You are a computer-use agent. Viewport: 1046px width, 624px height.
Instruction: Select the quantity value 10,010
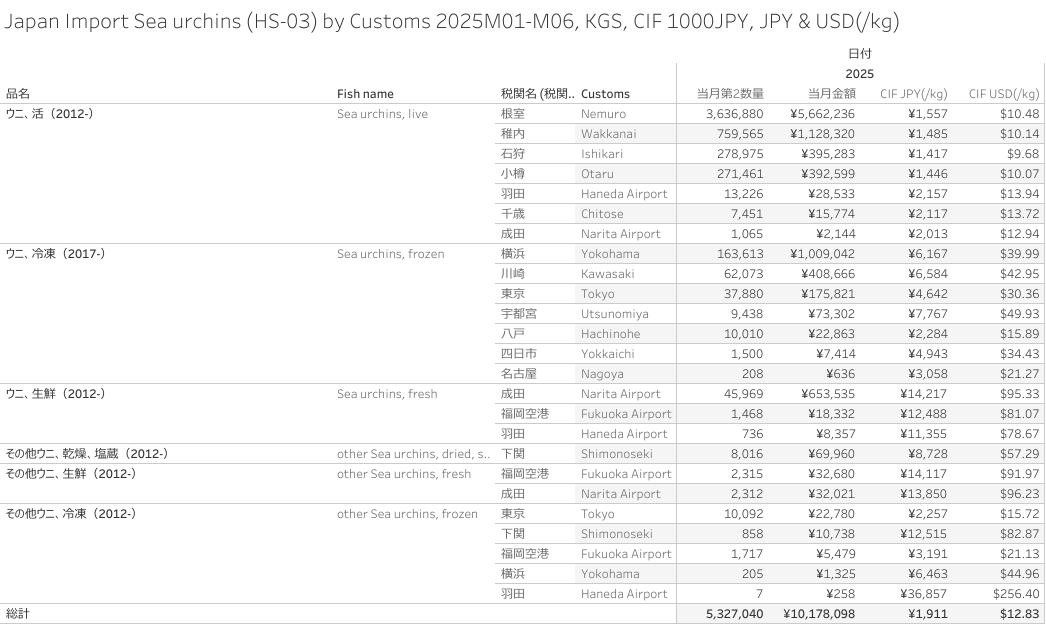(743, 334)
